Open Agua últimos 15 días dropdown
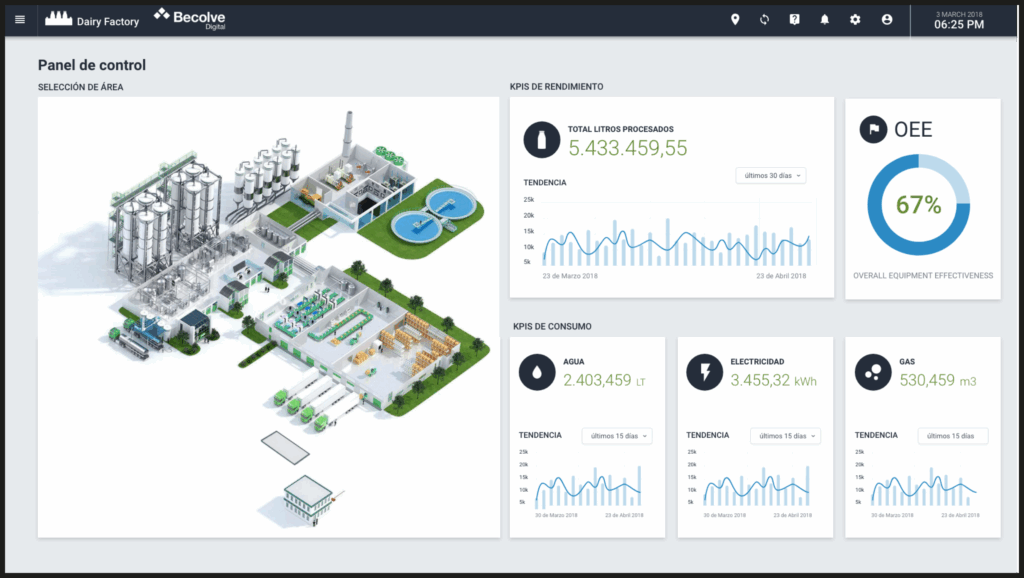The height and width of the screenshot is (578, 1024). (x=617, y=436)
